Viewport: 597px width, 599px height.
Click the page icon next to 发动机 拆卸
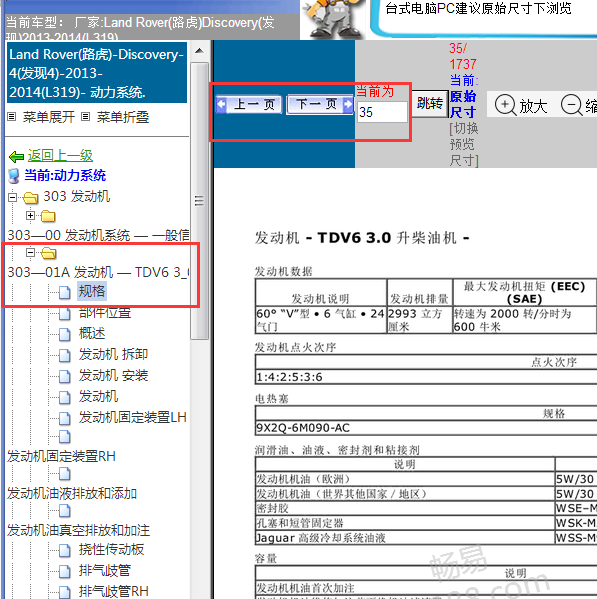(65, 355)
